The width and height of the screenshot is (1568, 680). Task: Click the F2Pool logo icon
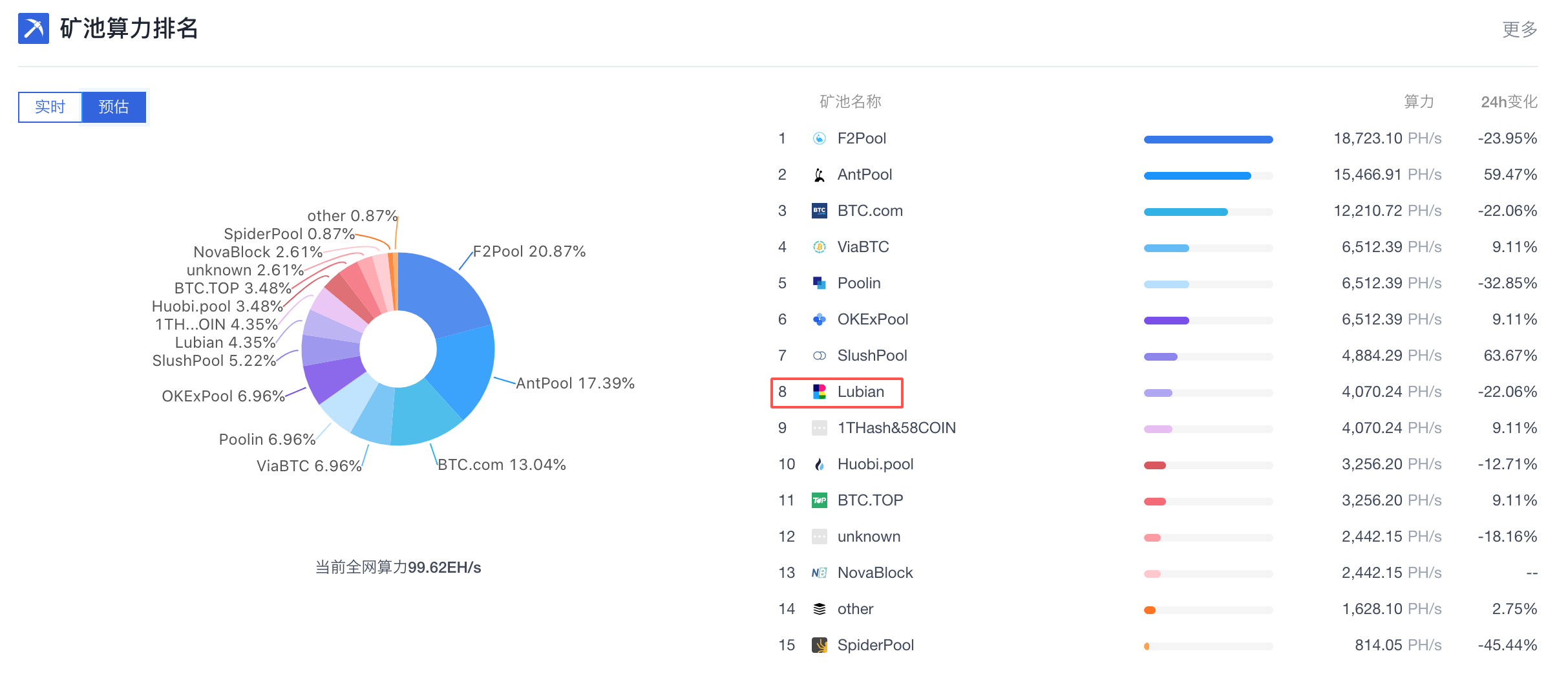pos(820,138)
